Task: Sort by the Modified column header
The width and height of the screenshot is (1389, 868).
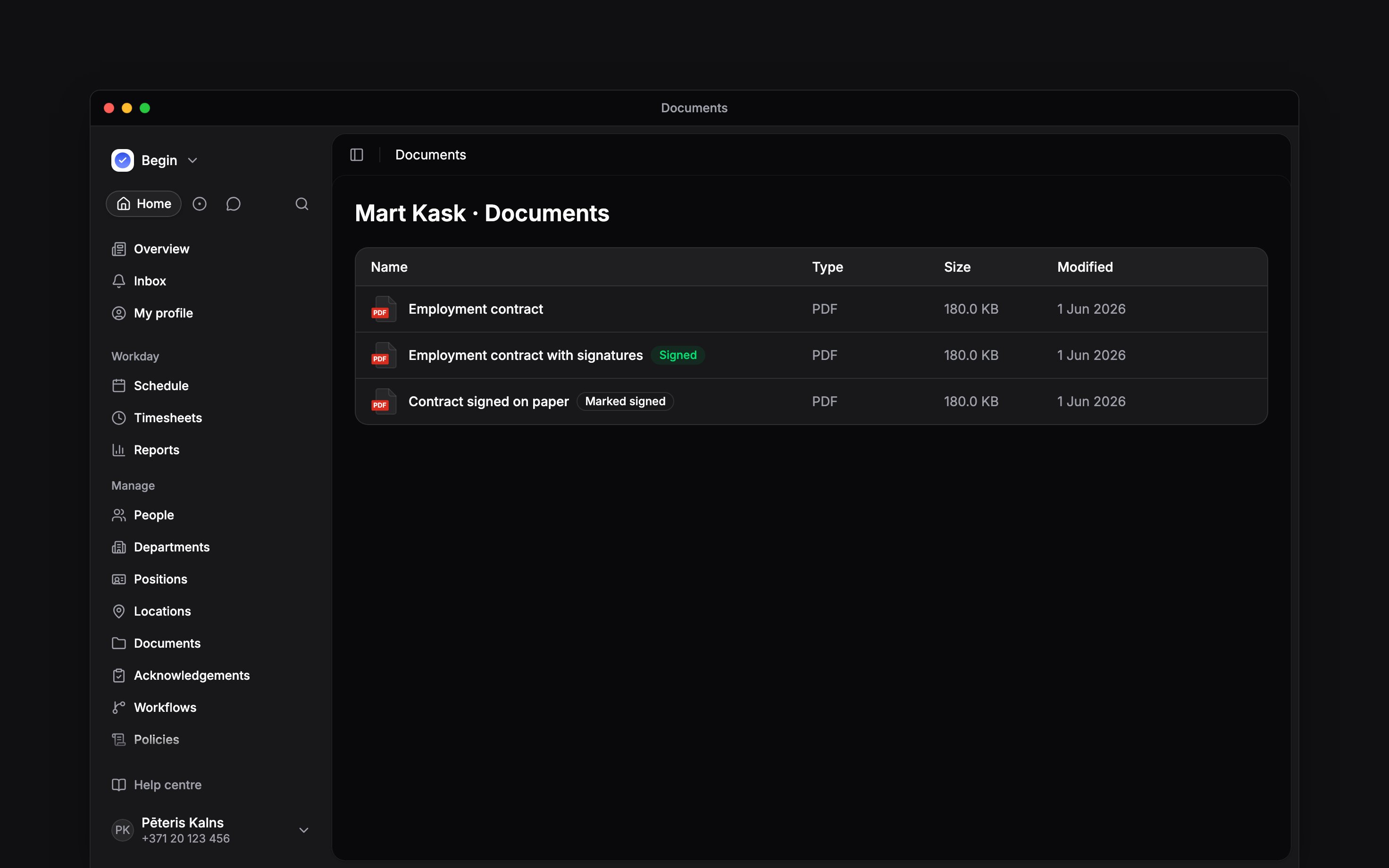Action: (x=1085, y=267)
